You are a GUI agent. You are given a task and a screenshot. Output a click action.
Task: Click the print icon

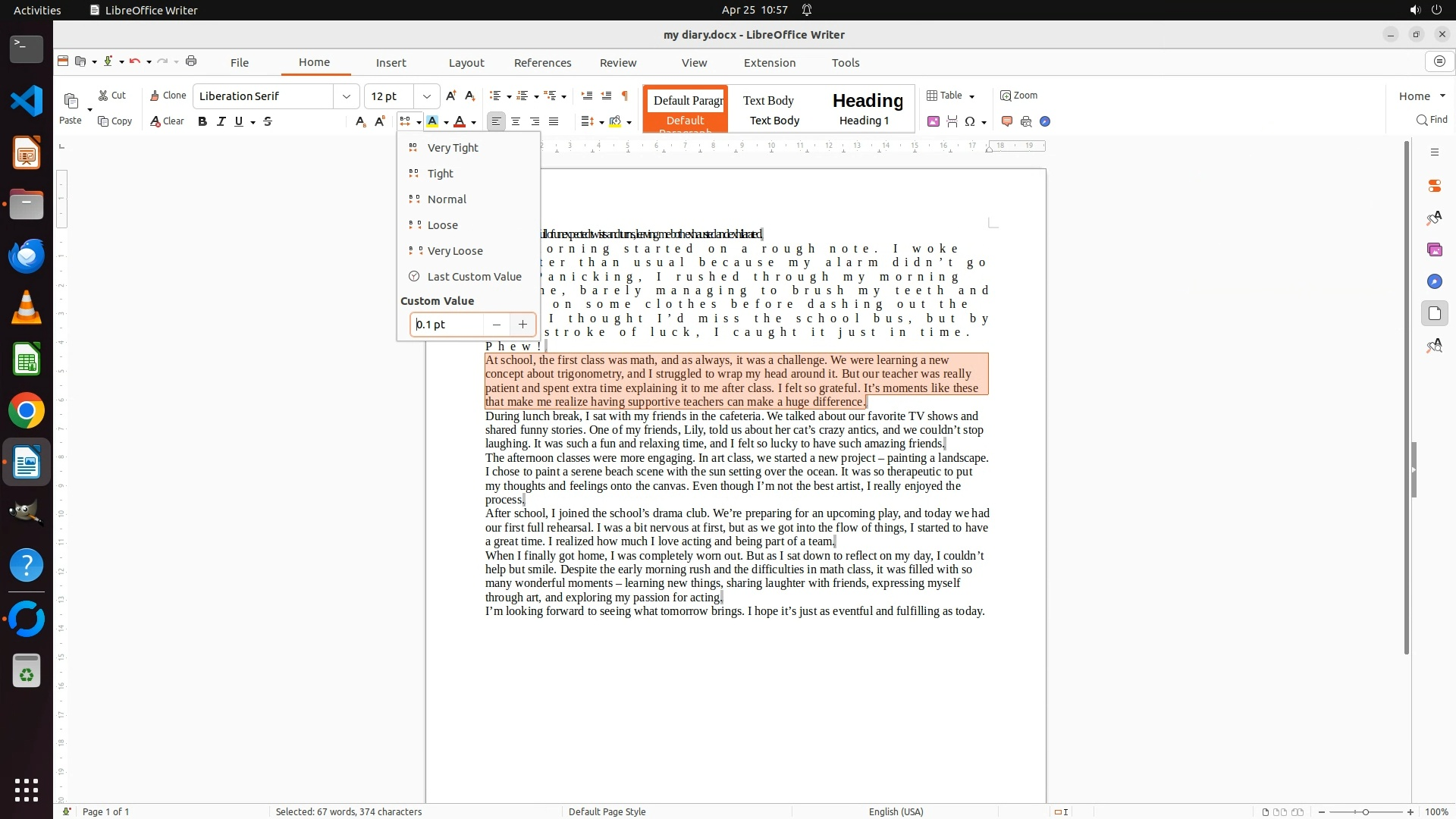point(191,61)
